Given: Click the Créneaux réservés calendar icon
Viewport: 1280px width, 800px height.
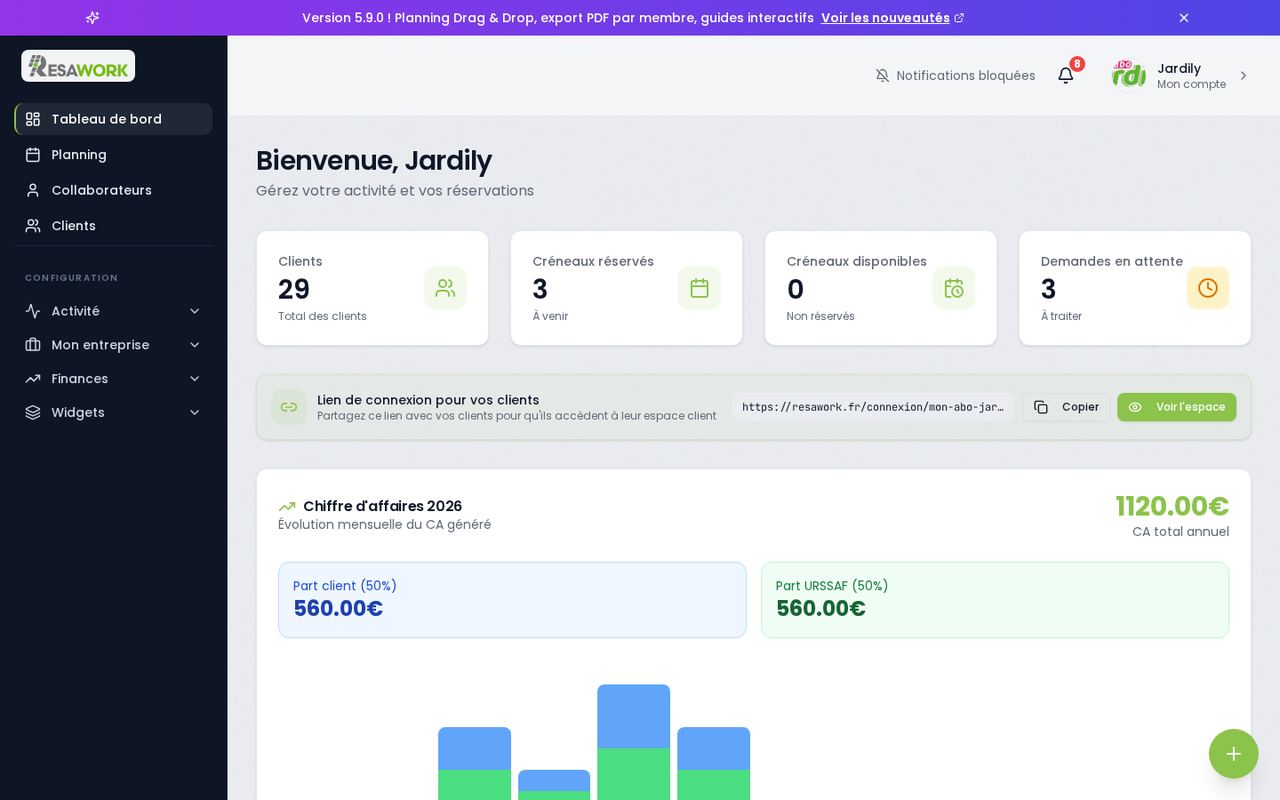Looking at the screenshot, I should tap(699, 288).
